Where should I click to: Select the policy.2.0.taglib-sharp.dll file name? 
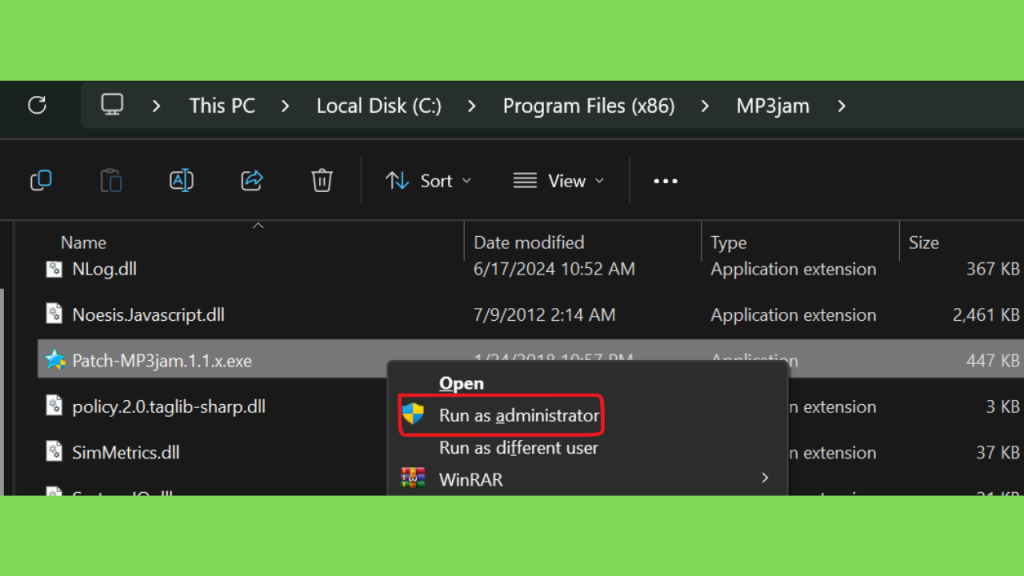pos(168,407)
